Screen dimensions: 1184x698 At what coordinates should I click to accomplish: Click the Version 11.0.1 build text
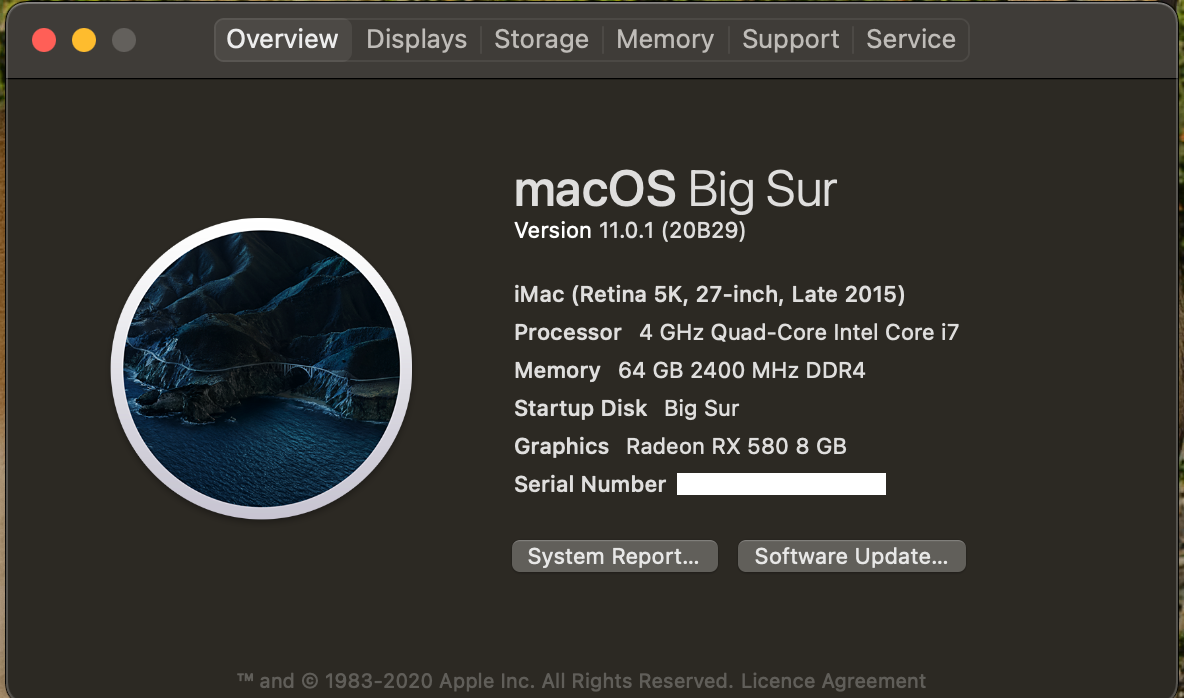pyautogui.click(x=629, y=231)
